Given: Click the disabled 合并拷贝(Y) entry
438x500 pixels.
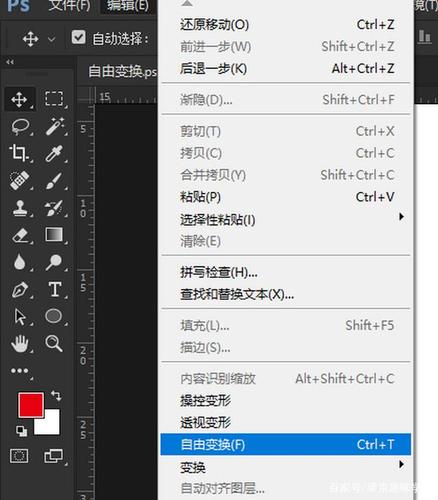Looking at the screenshot, I should (x=286, y=175).
